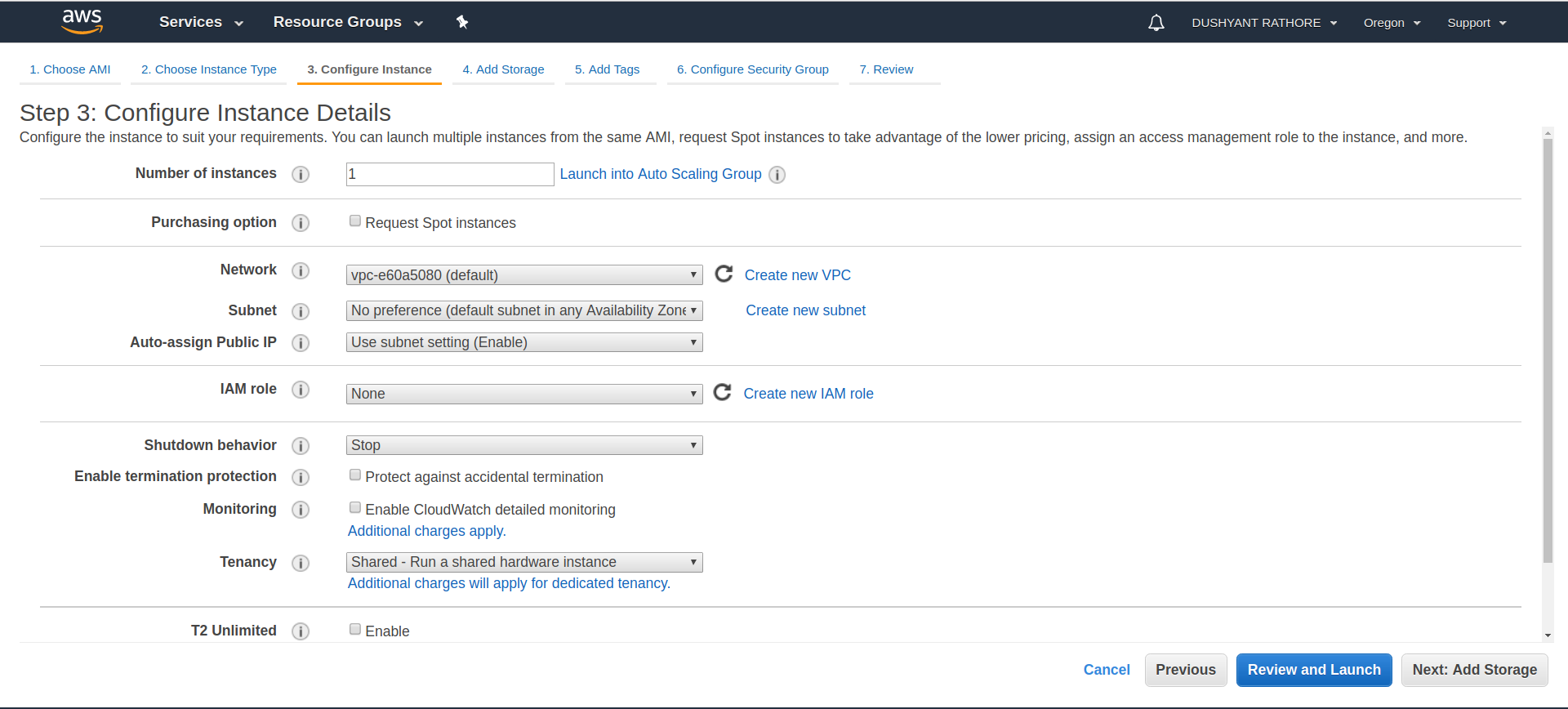
Task: Click info icon next to Network
Action: [301, 270]
